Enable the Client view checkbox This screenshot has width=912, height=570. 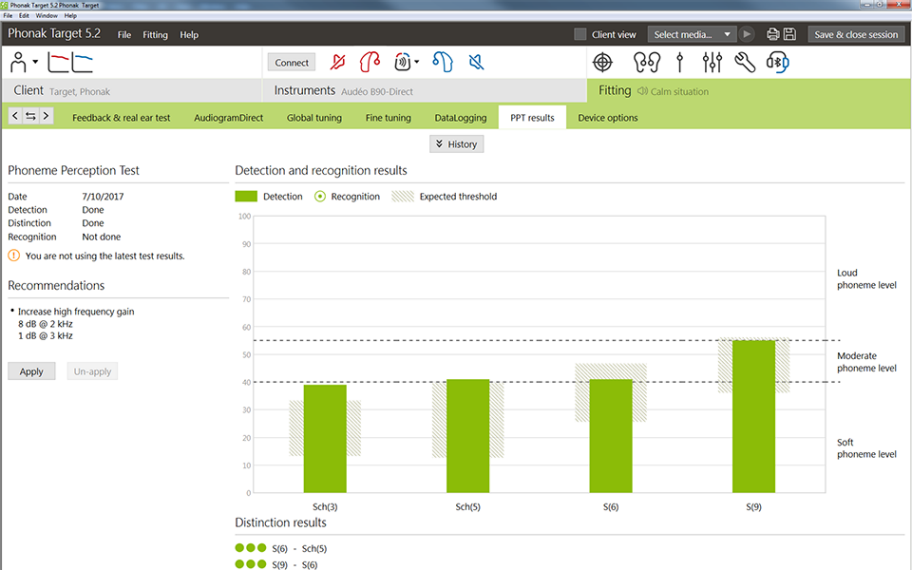580,34
